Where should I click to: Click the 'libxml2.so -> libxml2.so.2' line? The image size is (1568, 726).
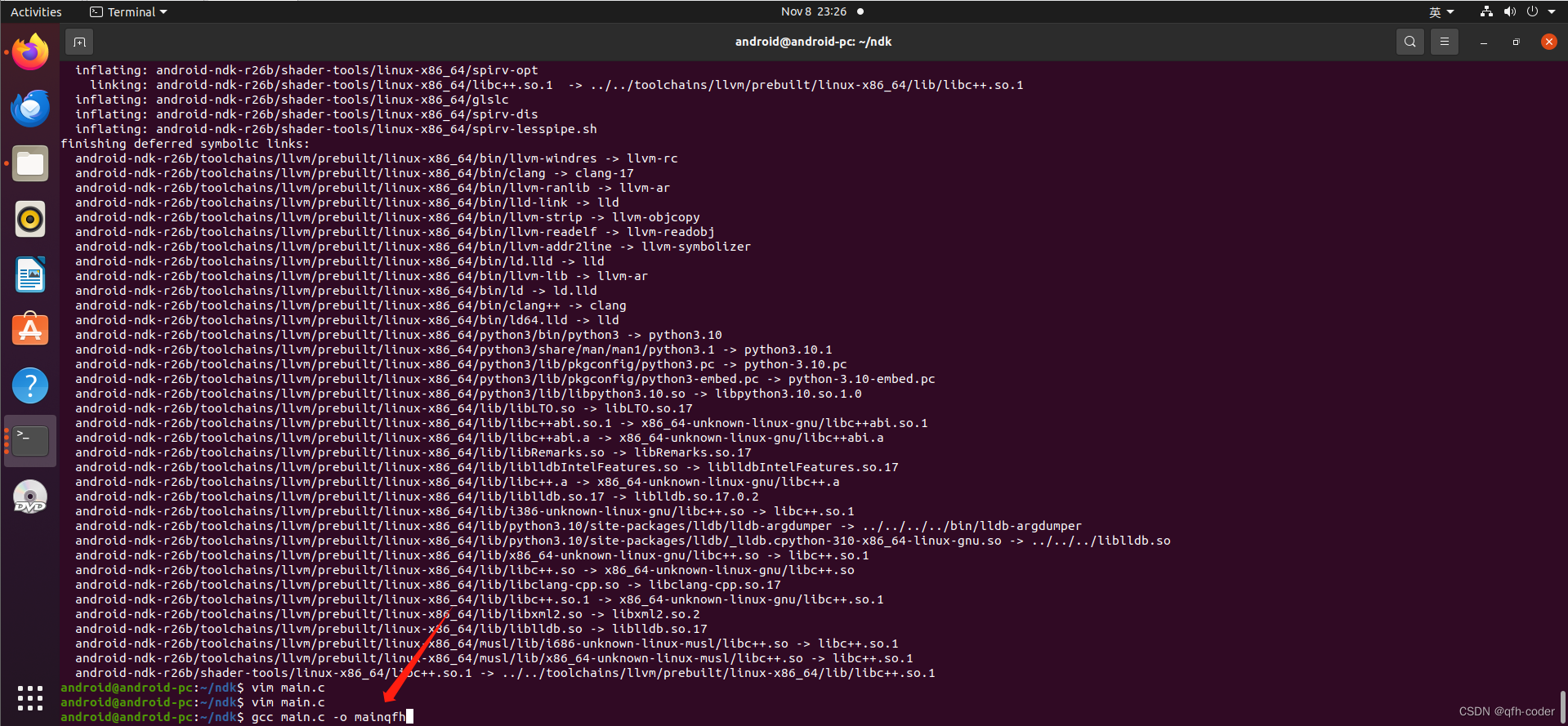coord(387,614)
